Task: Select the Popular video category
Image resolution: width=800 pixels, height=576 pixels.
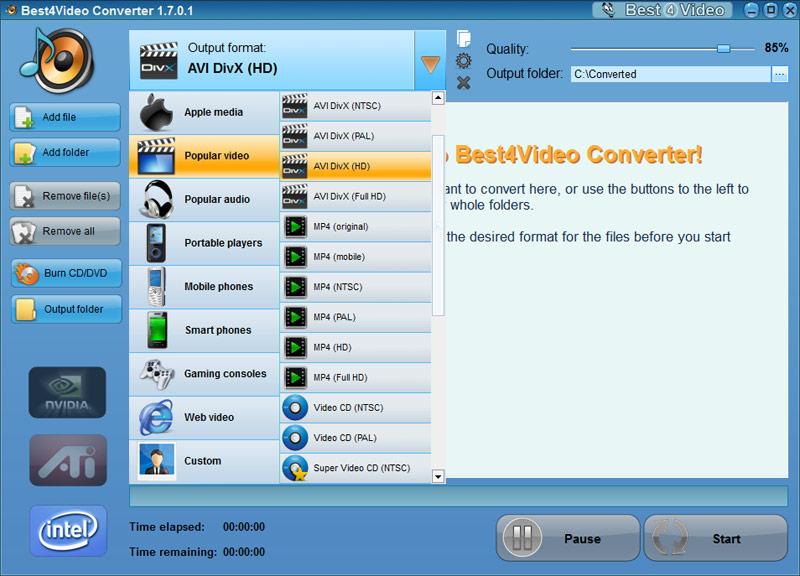Action: 204,156
